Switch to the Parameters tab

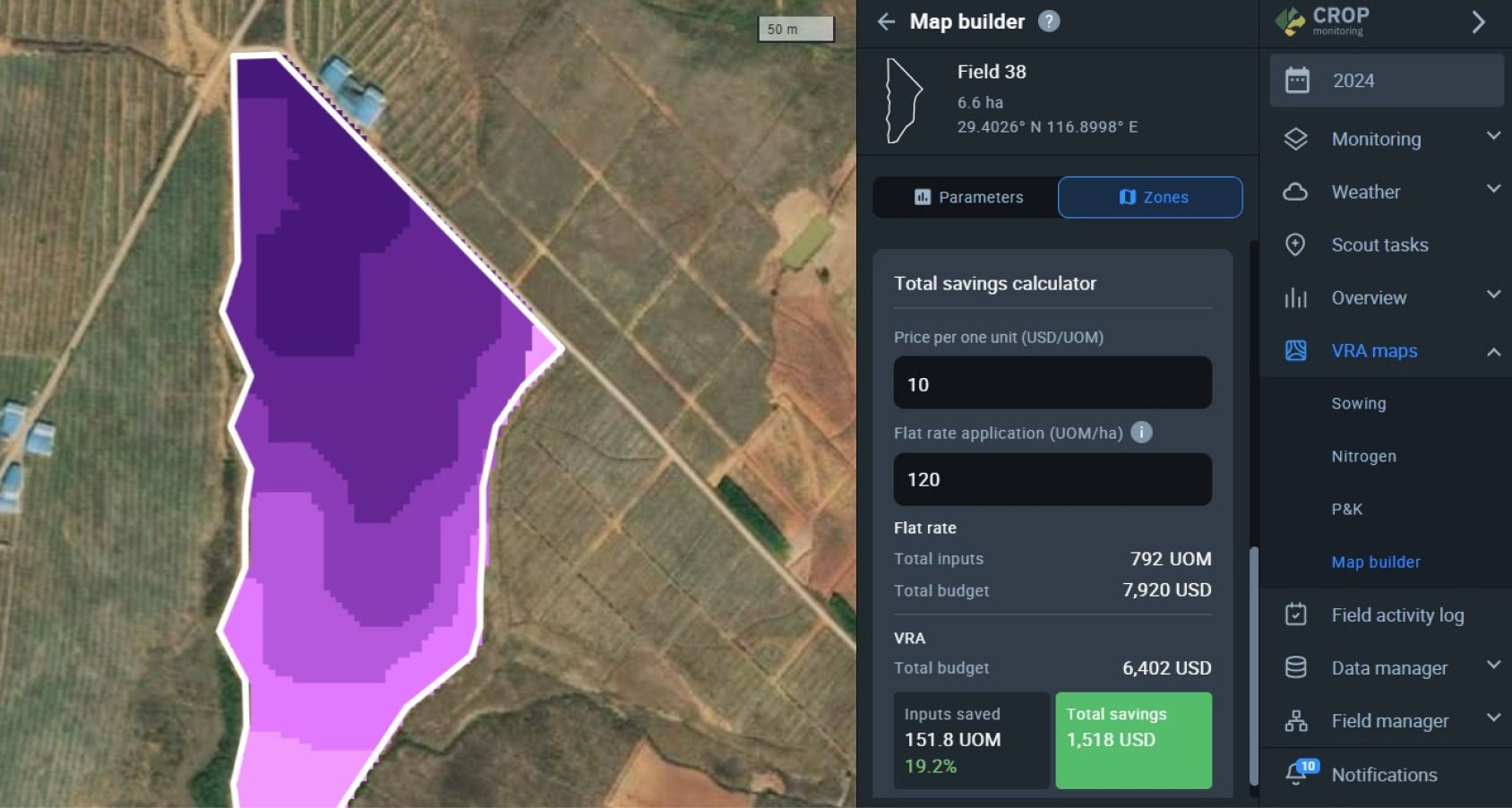(968, 197)
